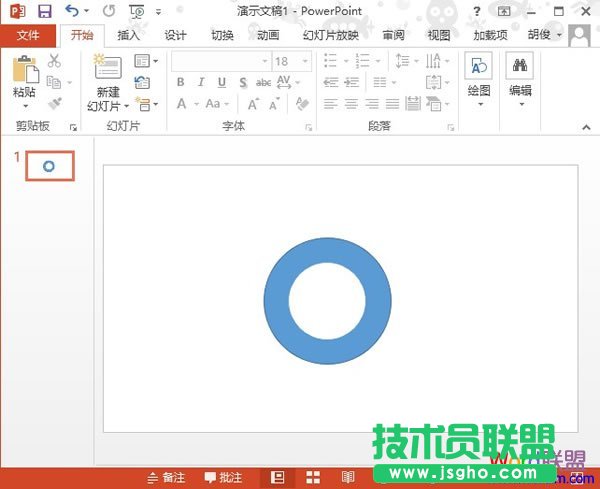The height and width of the screenshot is (489, 600).
Task: Click the numbered list icon
Action: pyautogui.click(x=362, y=60)
